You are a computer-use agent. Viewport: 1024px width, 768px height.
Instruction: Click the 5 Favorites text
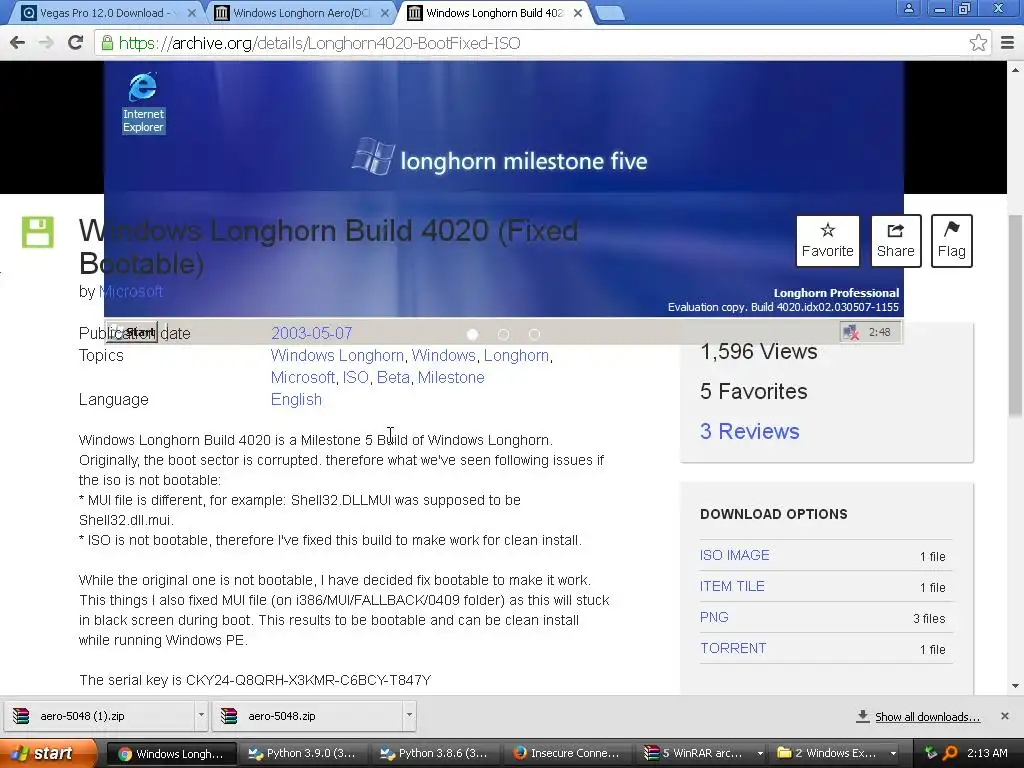tap(754, 391)
